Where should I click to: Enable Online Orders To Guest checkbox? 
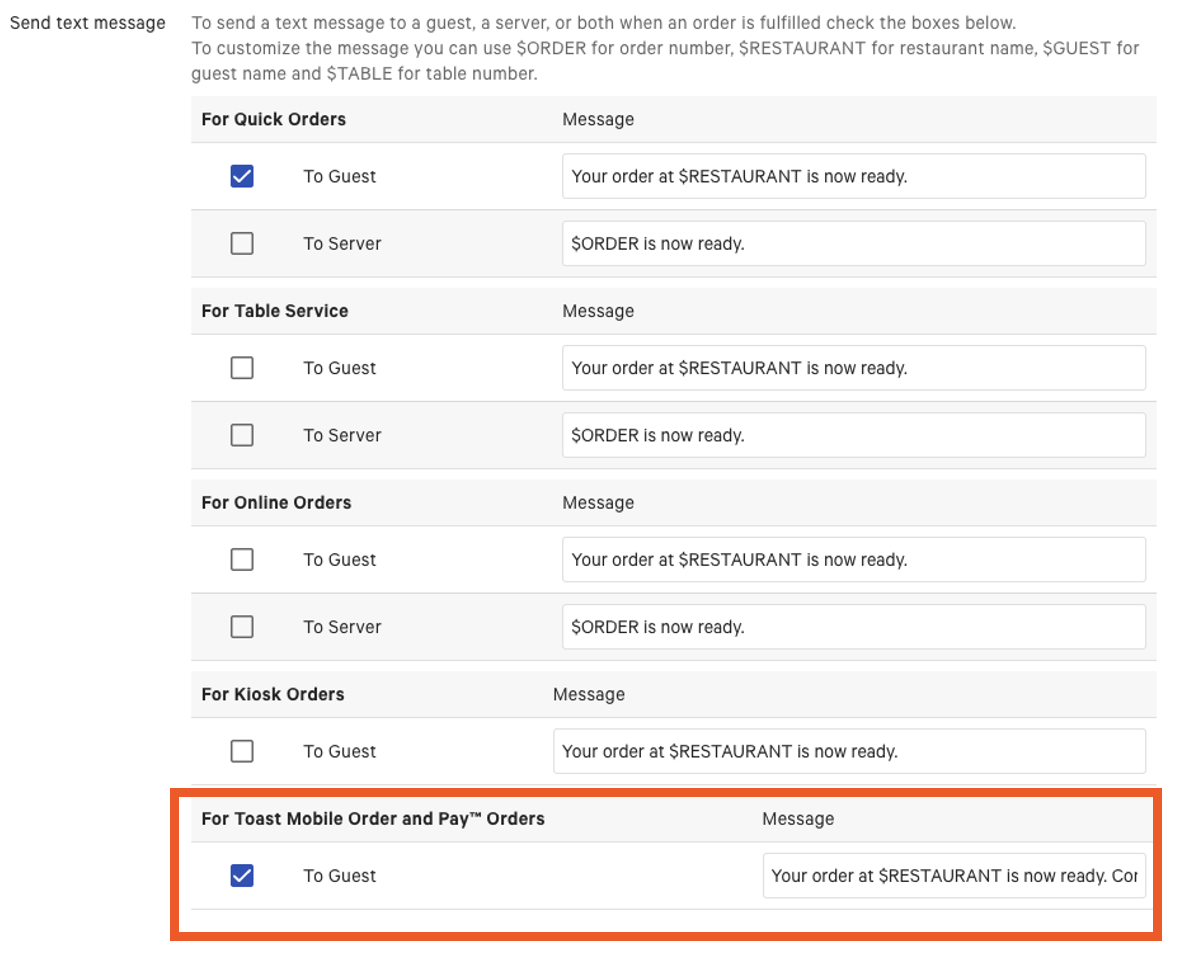242,559
